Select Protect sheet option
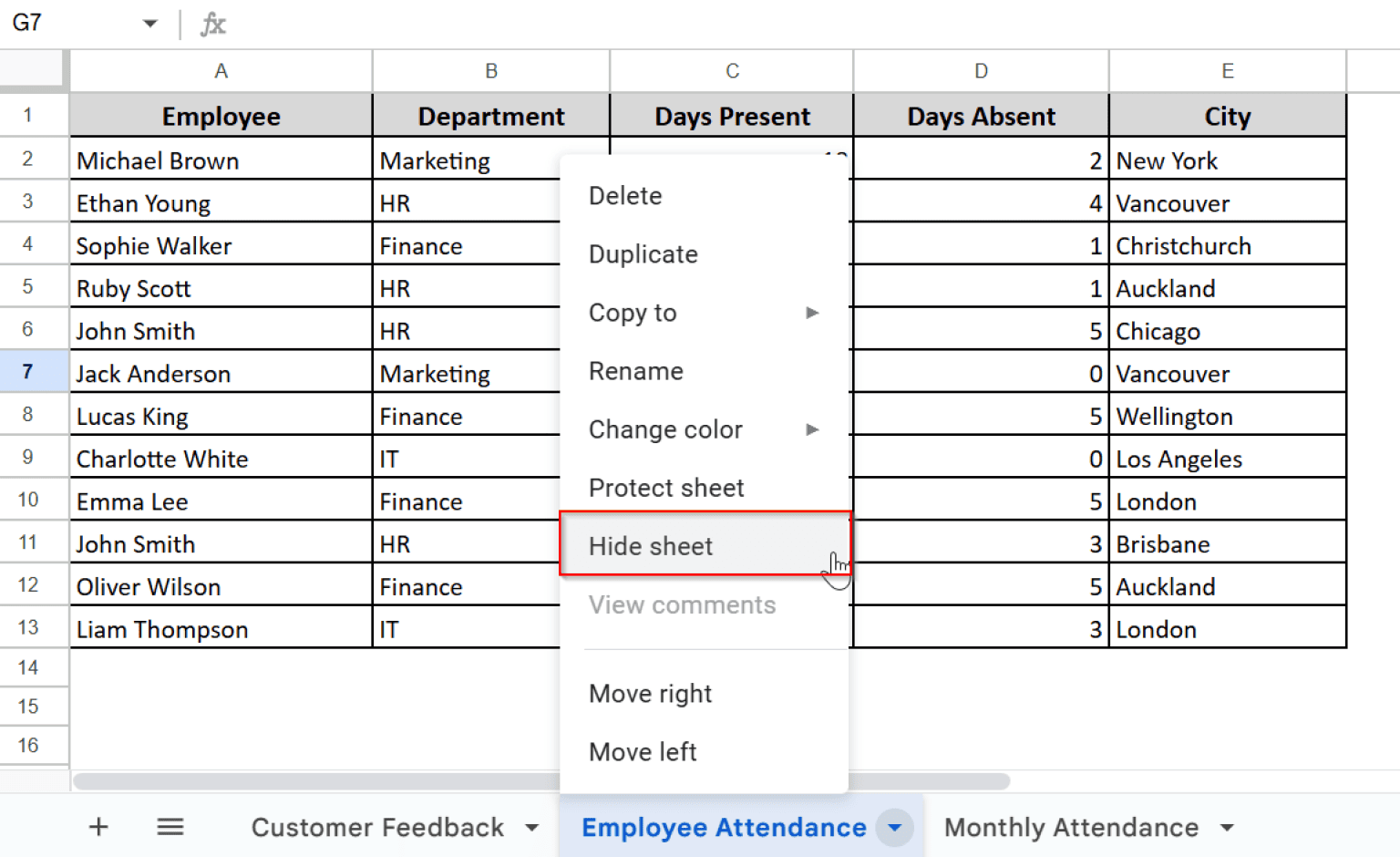This screenshot has width=1400, height=857. click(666, 488)
